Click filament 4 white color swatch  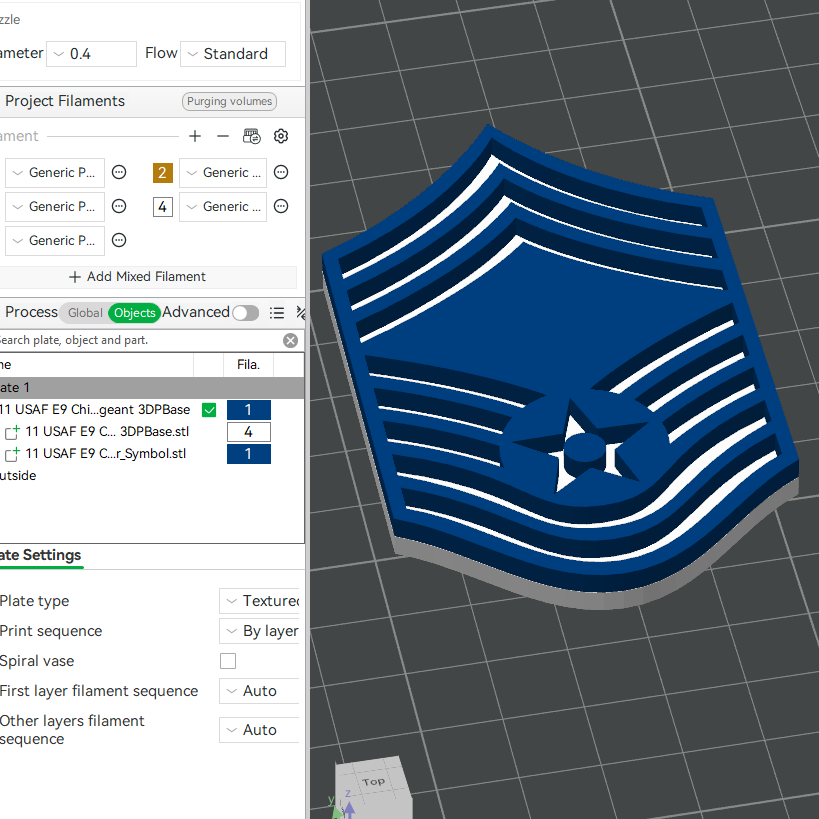click(x=162, y=207)
